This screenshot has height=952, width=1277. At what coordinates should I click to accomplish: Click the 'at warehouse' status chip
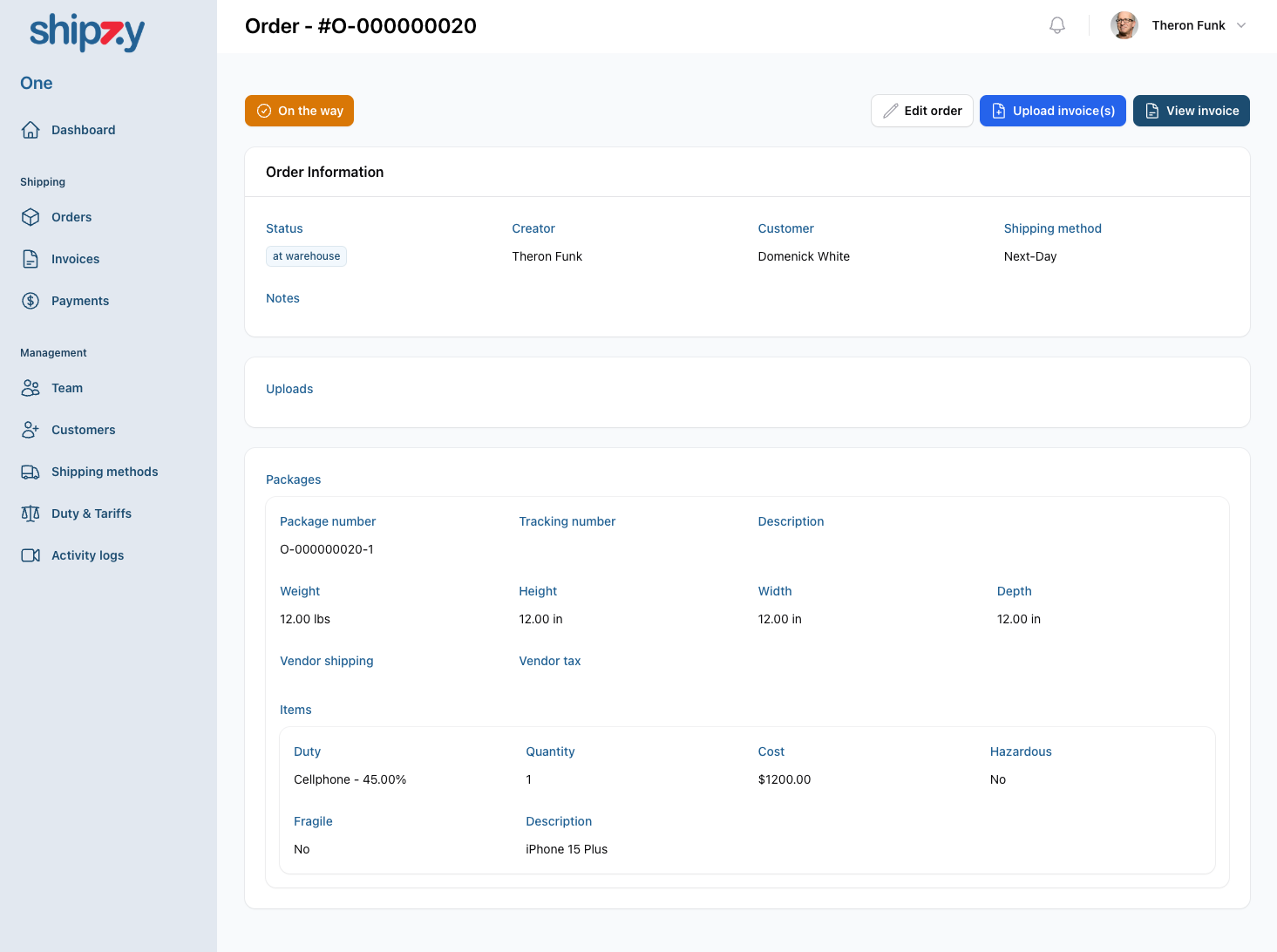(x=306, y=255)
